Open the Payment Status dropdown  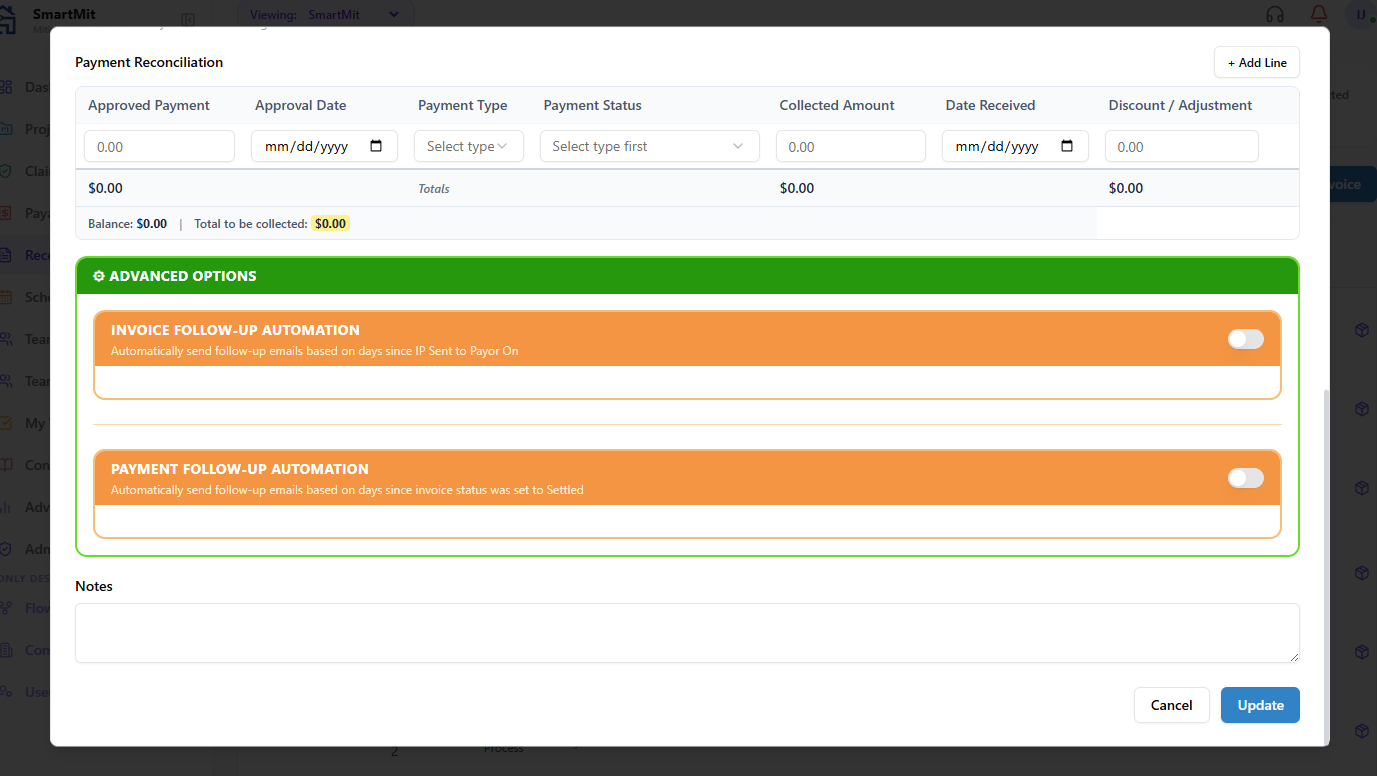[x=650, y=146]
